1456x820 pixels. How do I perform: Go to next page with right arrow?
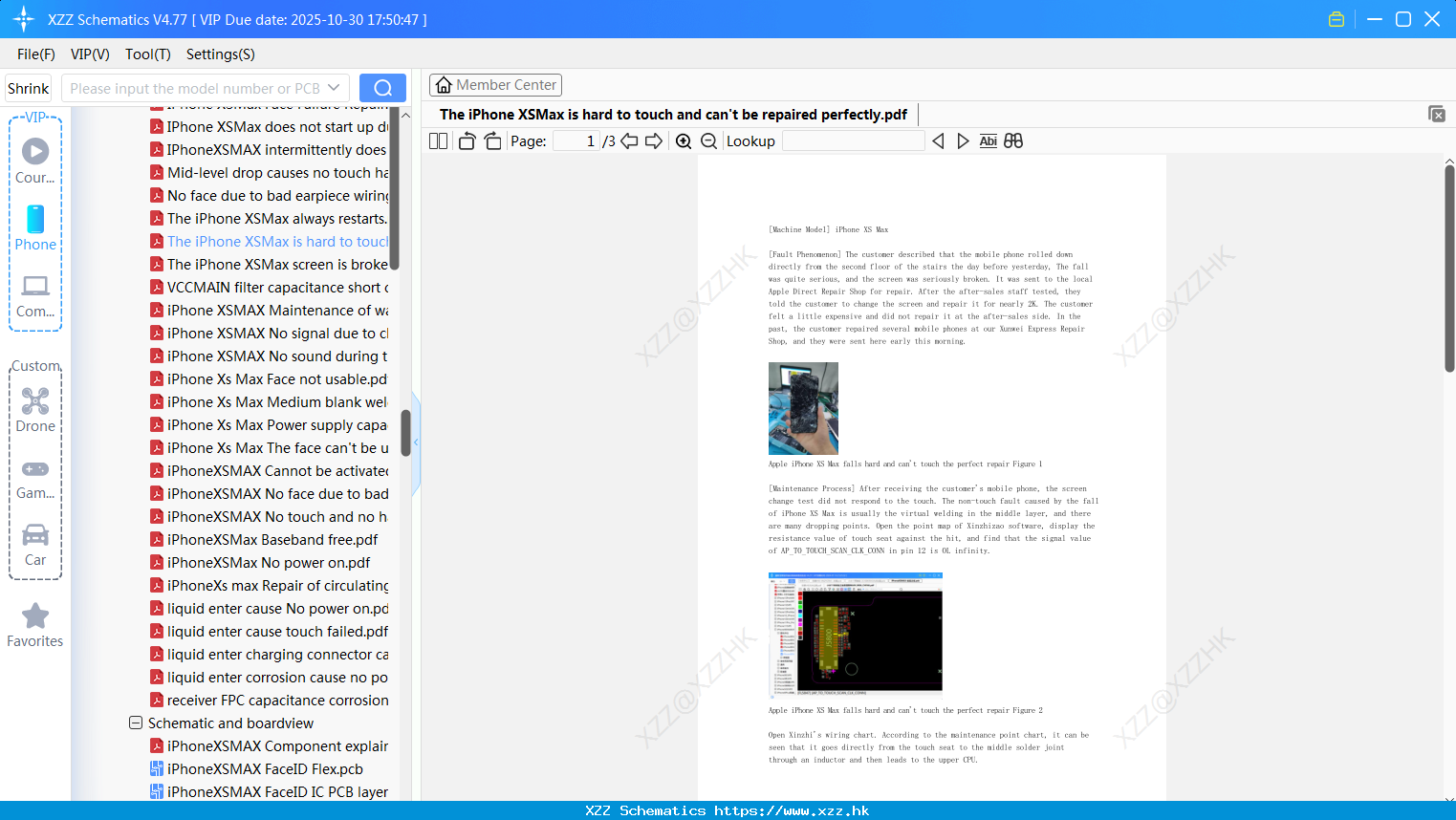click(x=654, y=140)
